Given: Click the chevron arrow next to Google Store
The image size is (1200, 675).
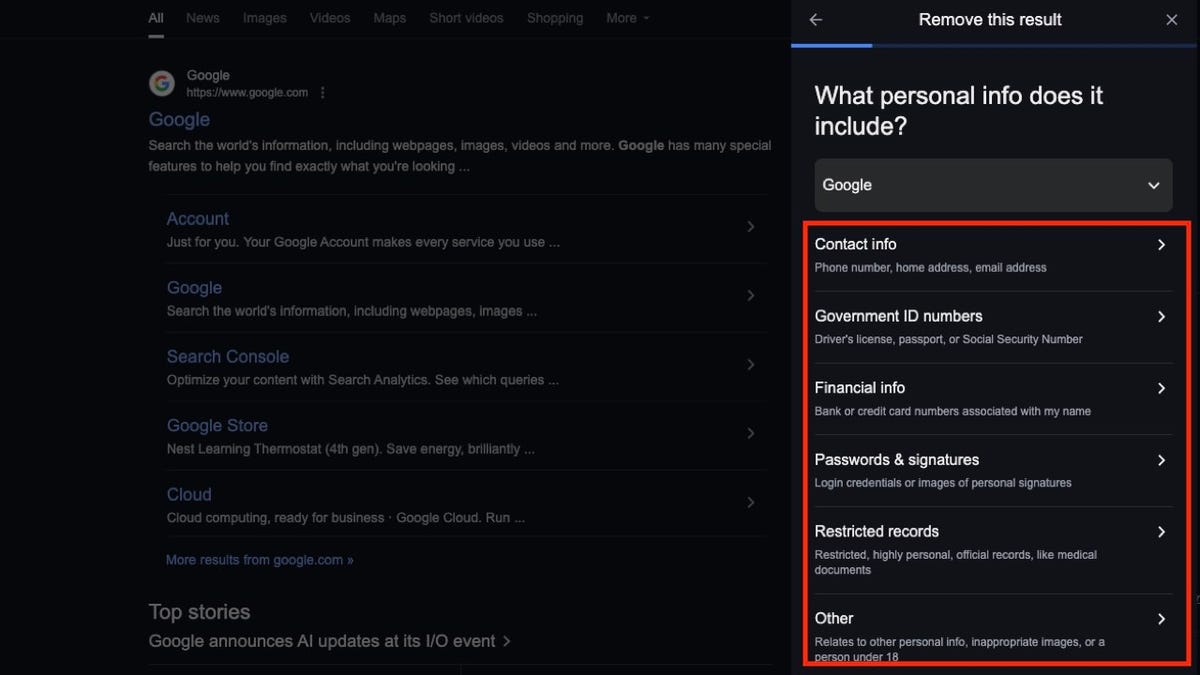Looking at the screenshot, I should [x=750, y=434].
